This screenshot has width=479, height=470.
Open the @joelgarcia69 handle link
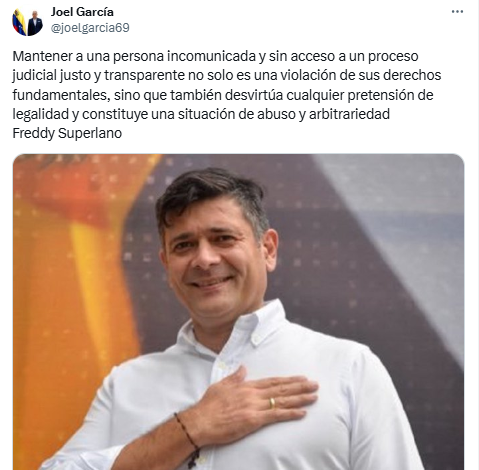click(90, 28)
